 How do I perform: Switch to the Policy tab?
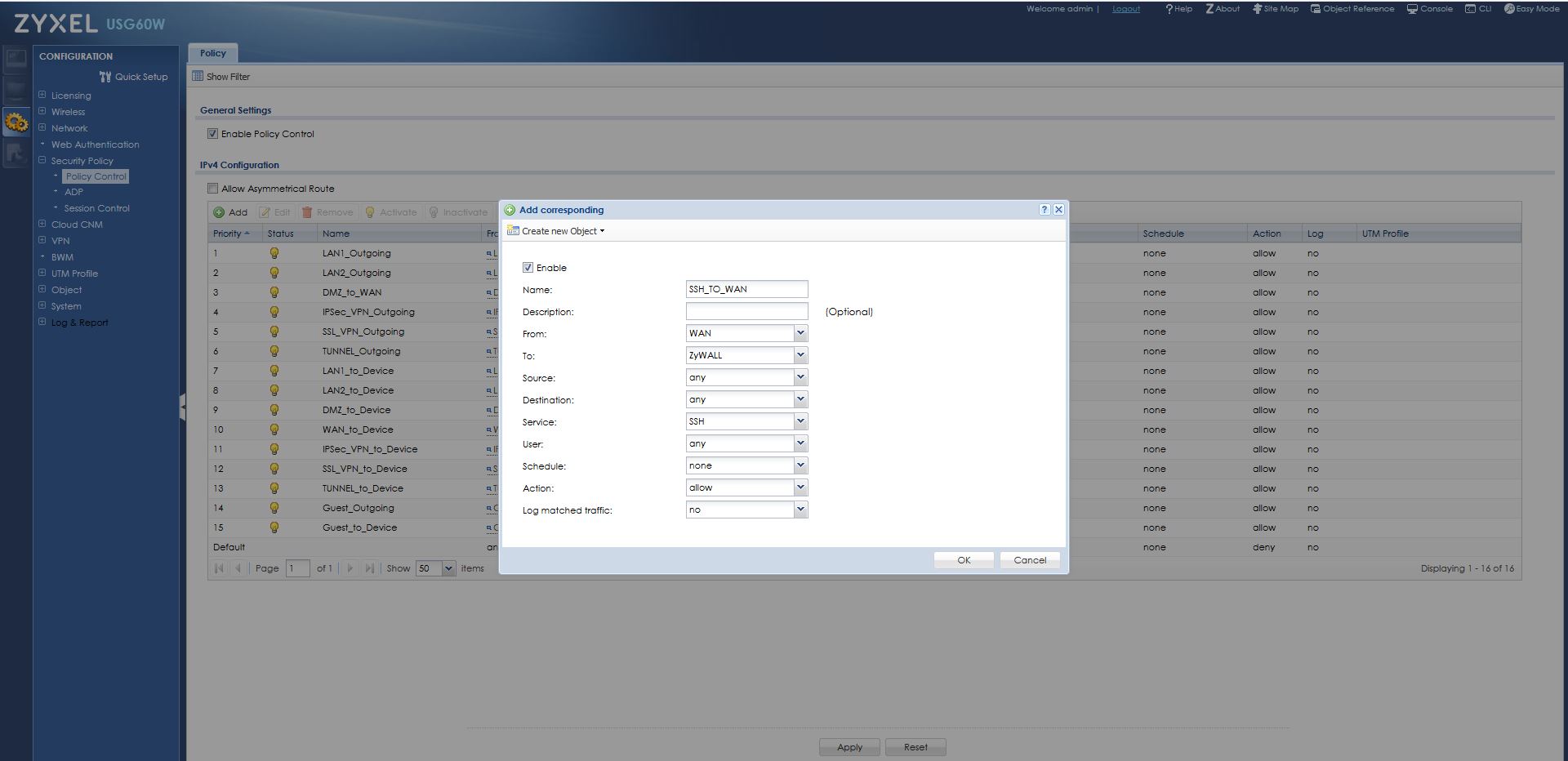click(x=212, y=52)
